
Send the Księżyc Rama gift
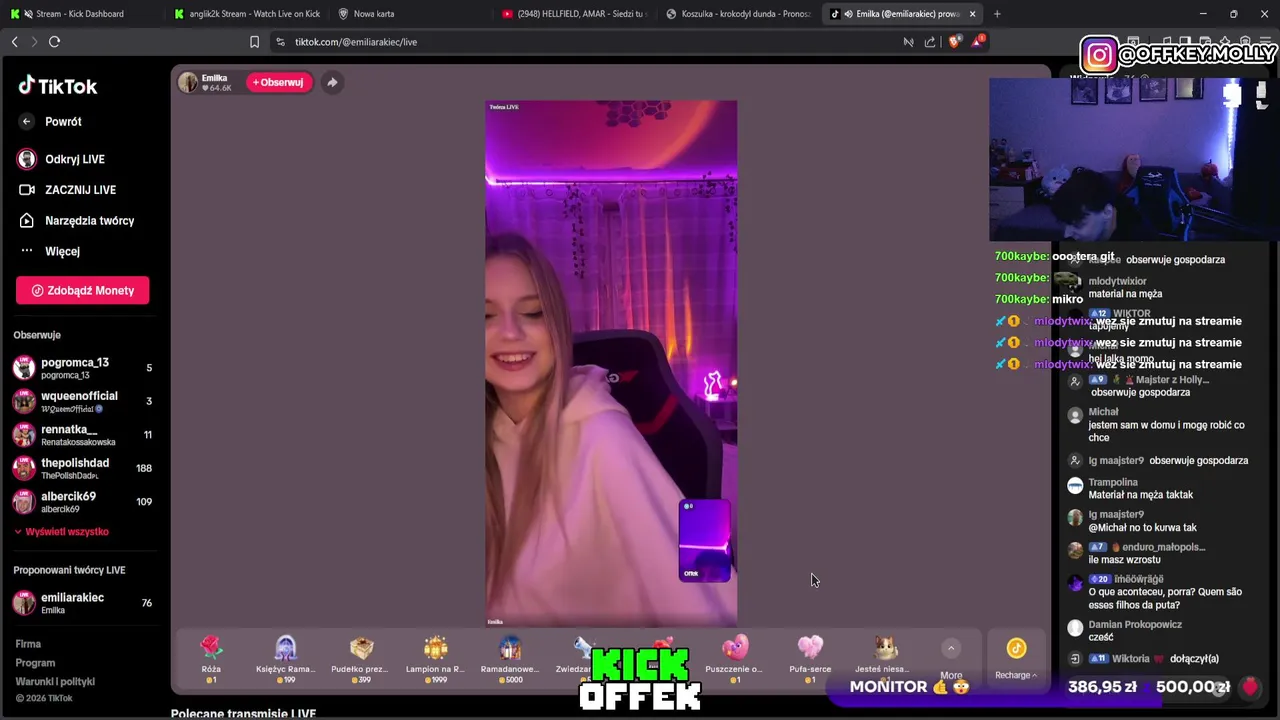tap(285, 659)
